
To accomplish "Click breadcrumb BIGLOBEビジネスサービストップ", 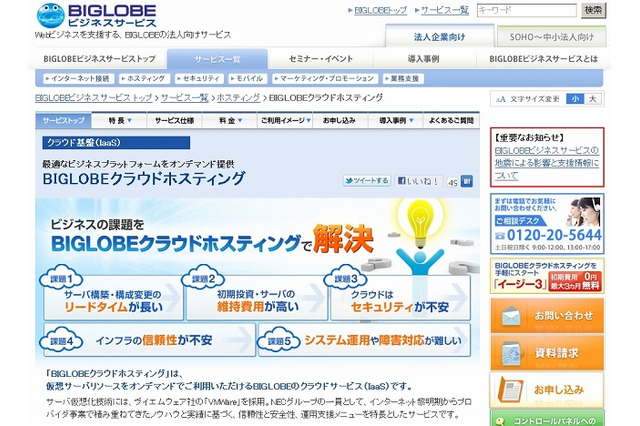I will coord(93,98).
